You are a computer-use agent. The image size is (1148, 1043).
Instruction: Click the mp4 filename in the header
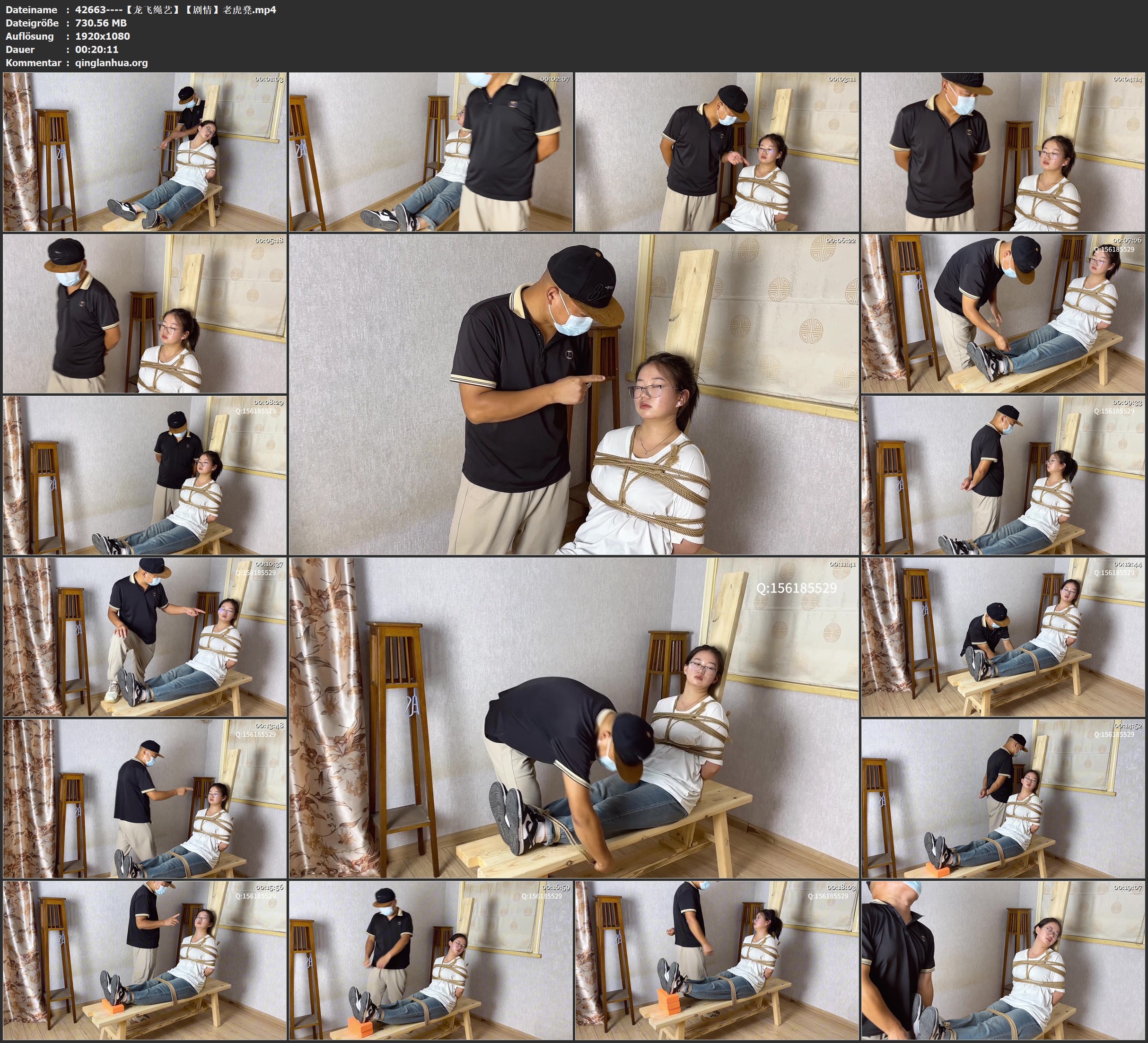point(175,9)
